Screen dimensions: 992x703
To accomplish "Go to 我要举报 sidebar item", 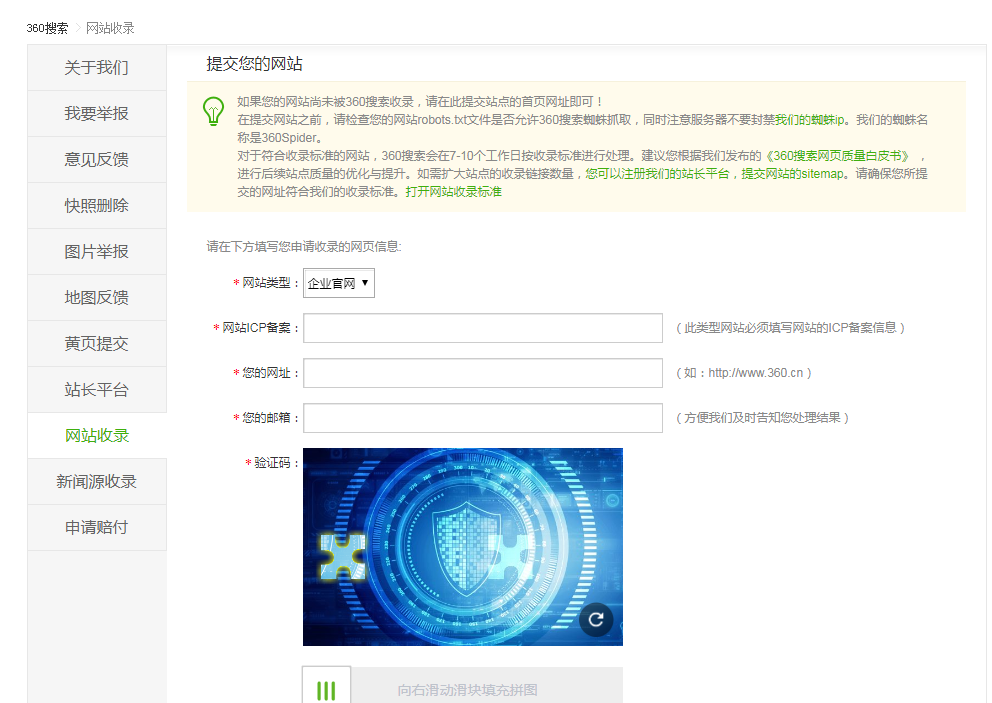I will pos(97,114).
